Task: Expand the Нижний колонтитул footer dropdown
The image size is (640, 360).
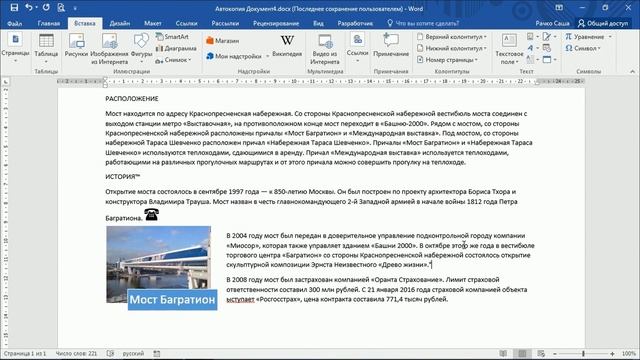Action: (x=485, y=48)
